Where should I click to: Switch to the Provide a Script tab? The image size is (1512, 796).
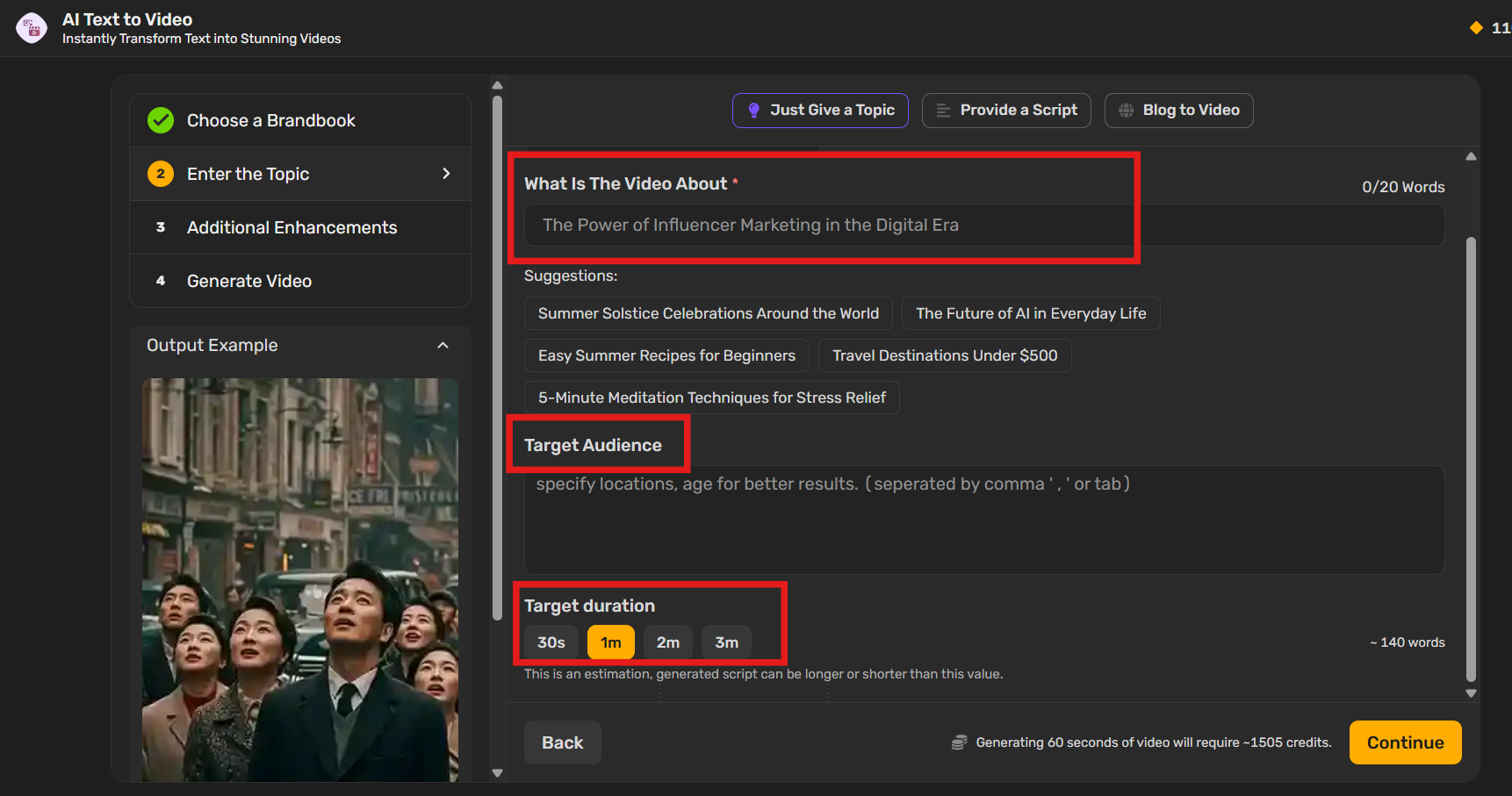[1006, 110]
